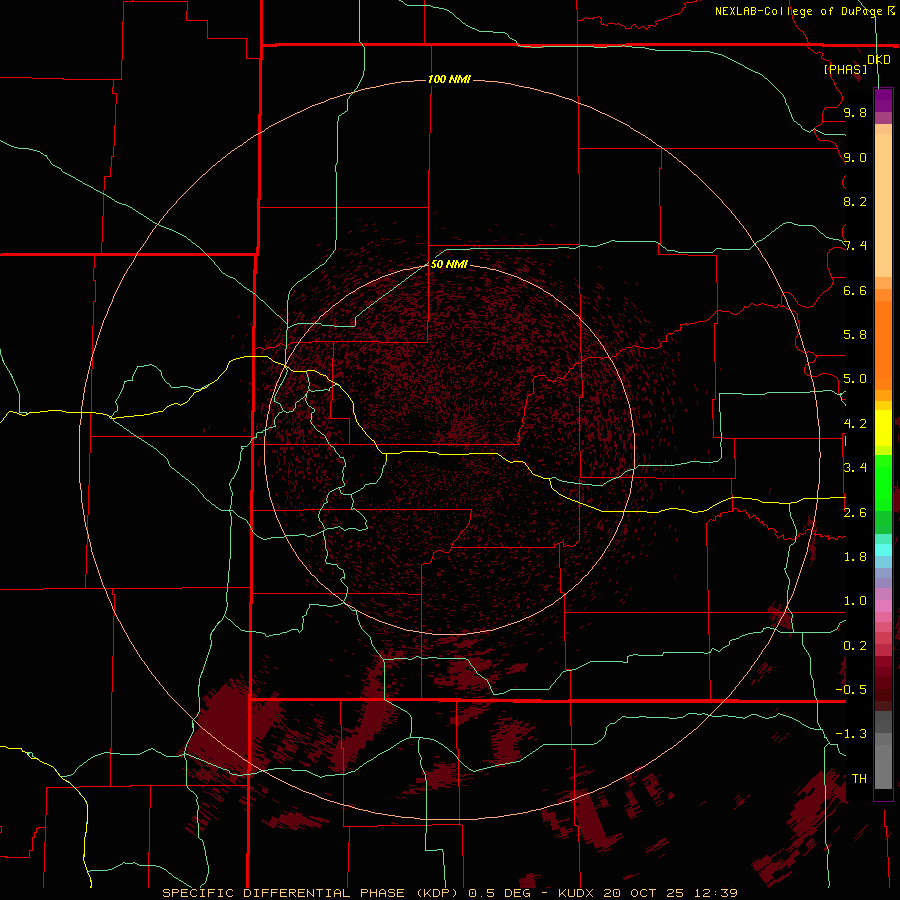Select the 4.2 value on the scale
This screenshot has width=900, height=900.
(855, 424)
